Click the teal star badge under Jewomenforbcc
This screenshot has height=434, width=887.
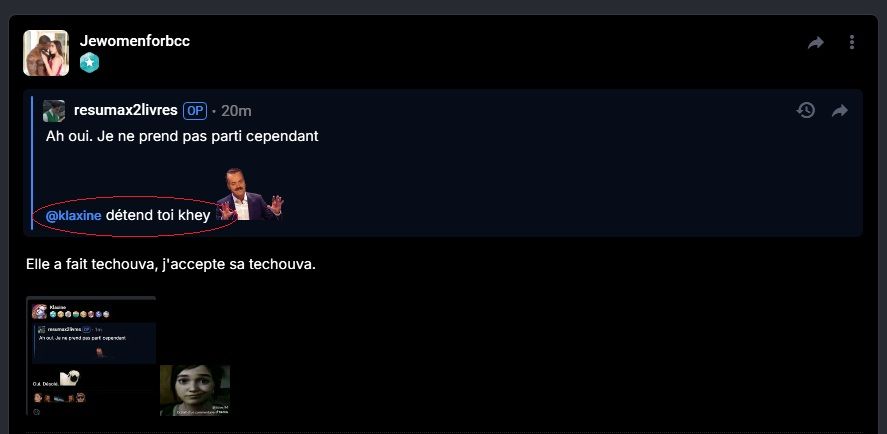89,62
